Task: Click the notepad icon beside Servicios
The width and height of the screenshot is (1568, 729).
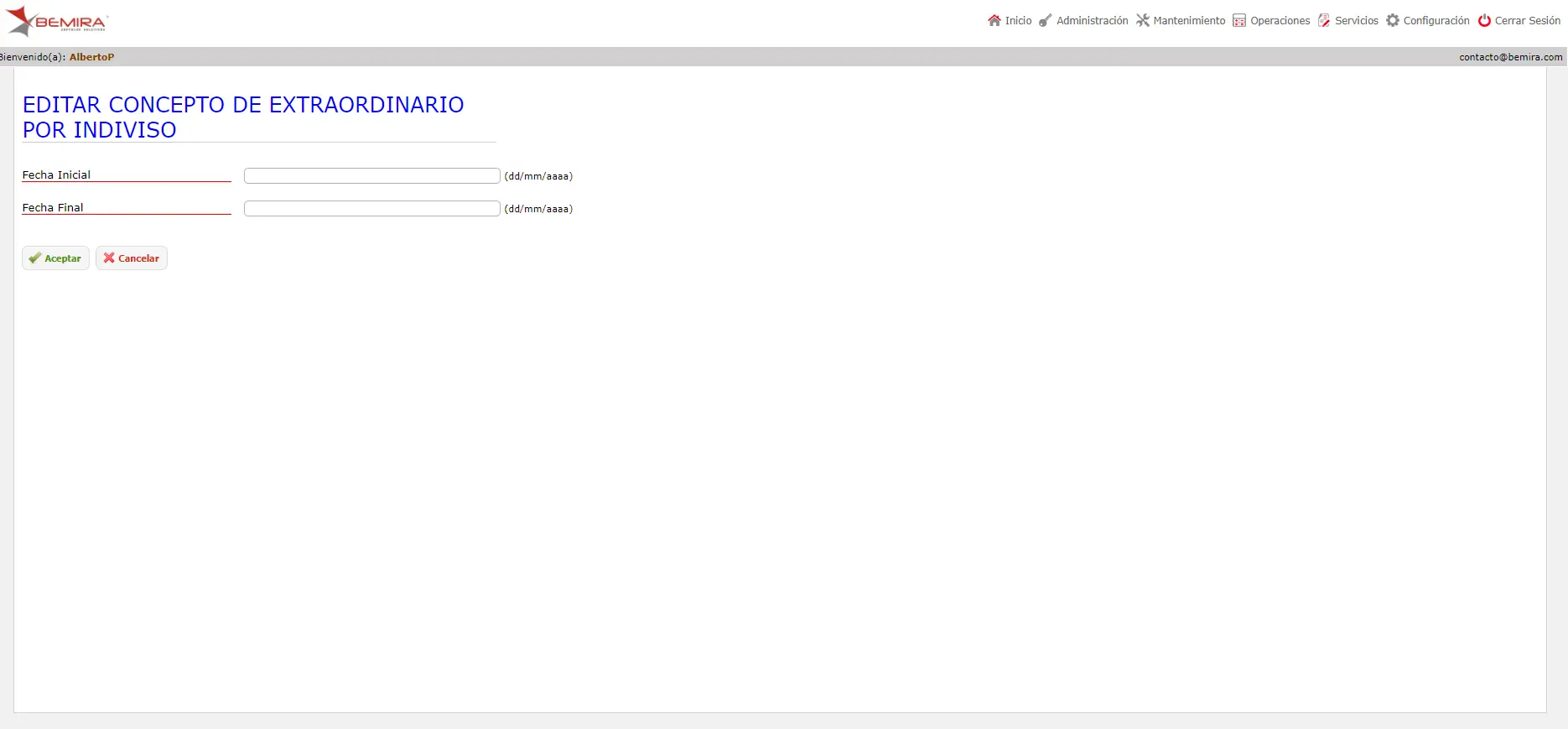Action: (1324, 20)
